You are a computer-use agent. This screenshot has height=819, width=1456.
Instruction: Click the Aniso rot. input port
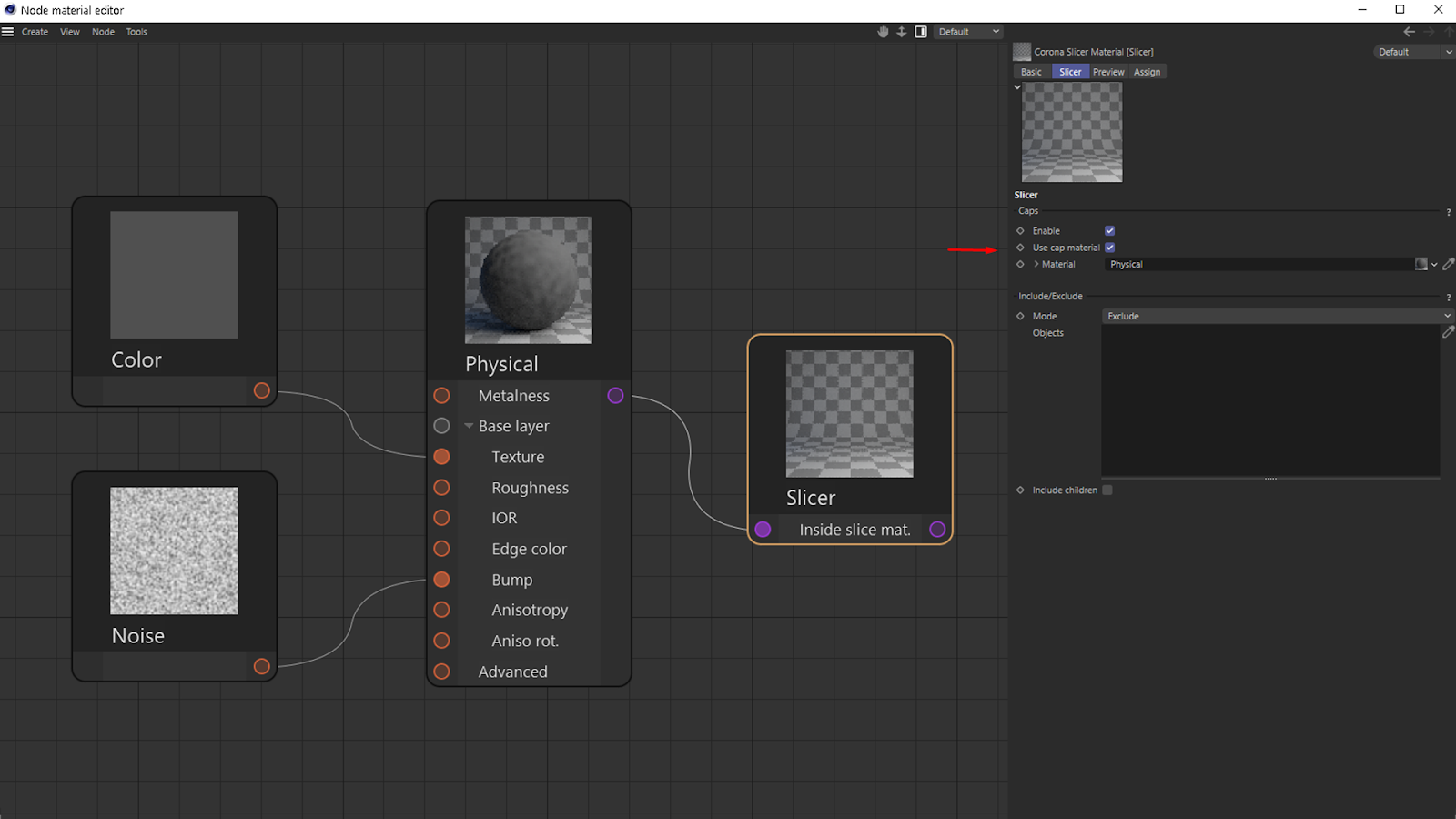tap(442, 641)
